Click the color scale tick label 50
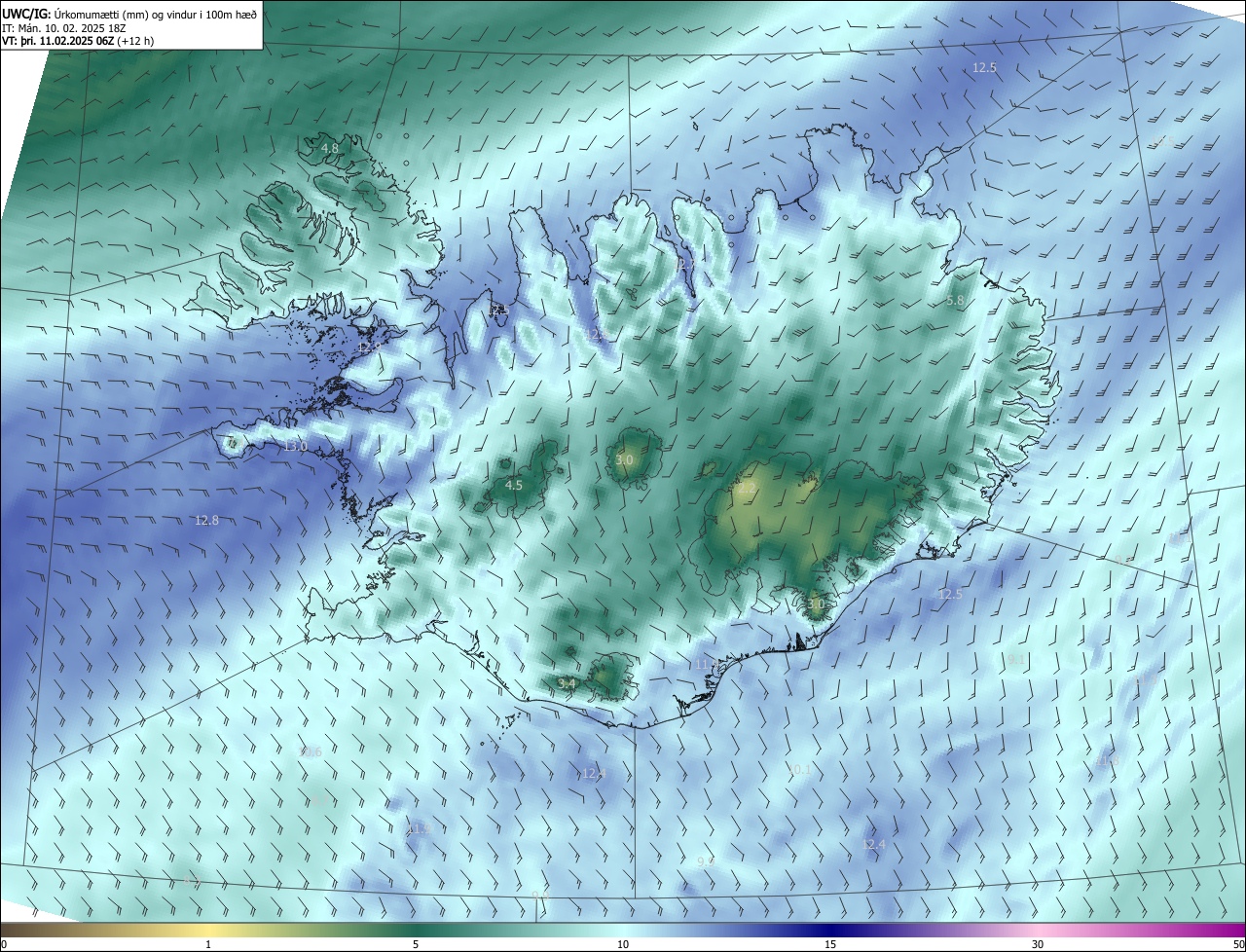1246x952 pixels. [x=1238, y=945]
